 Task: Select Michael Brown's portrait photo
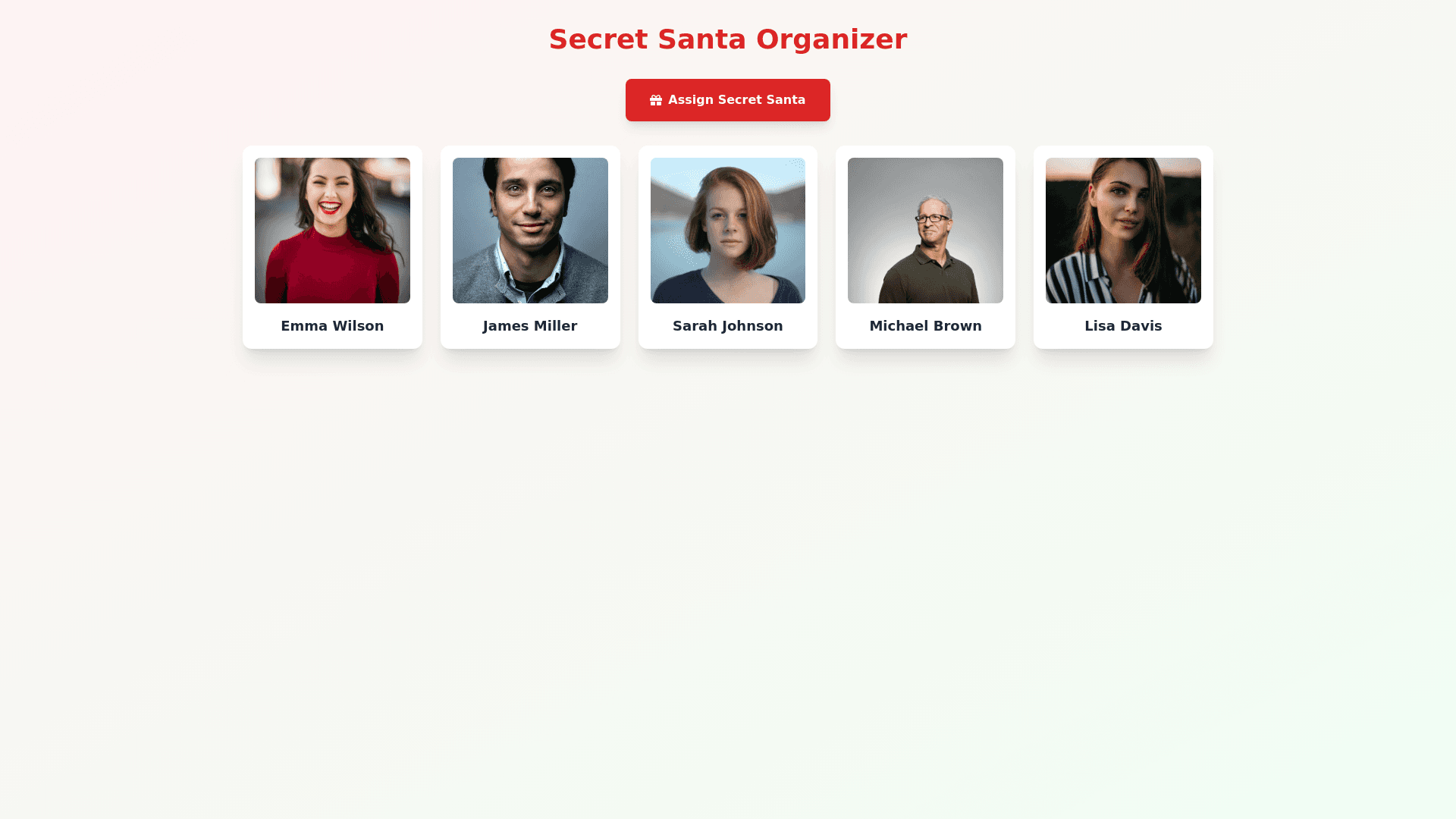[925, 231]
